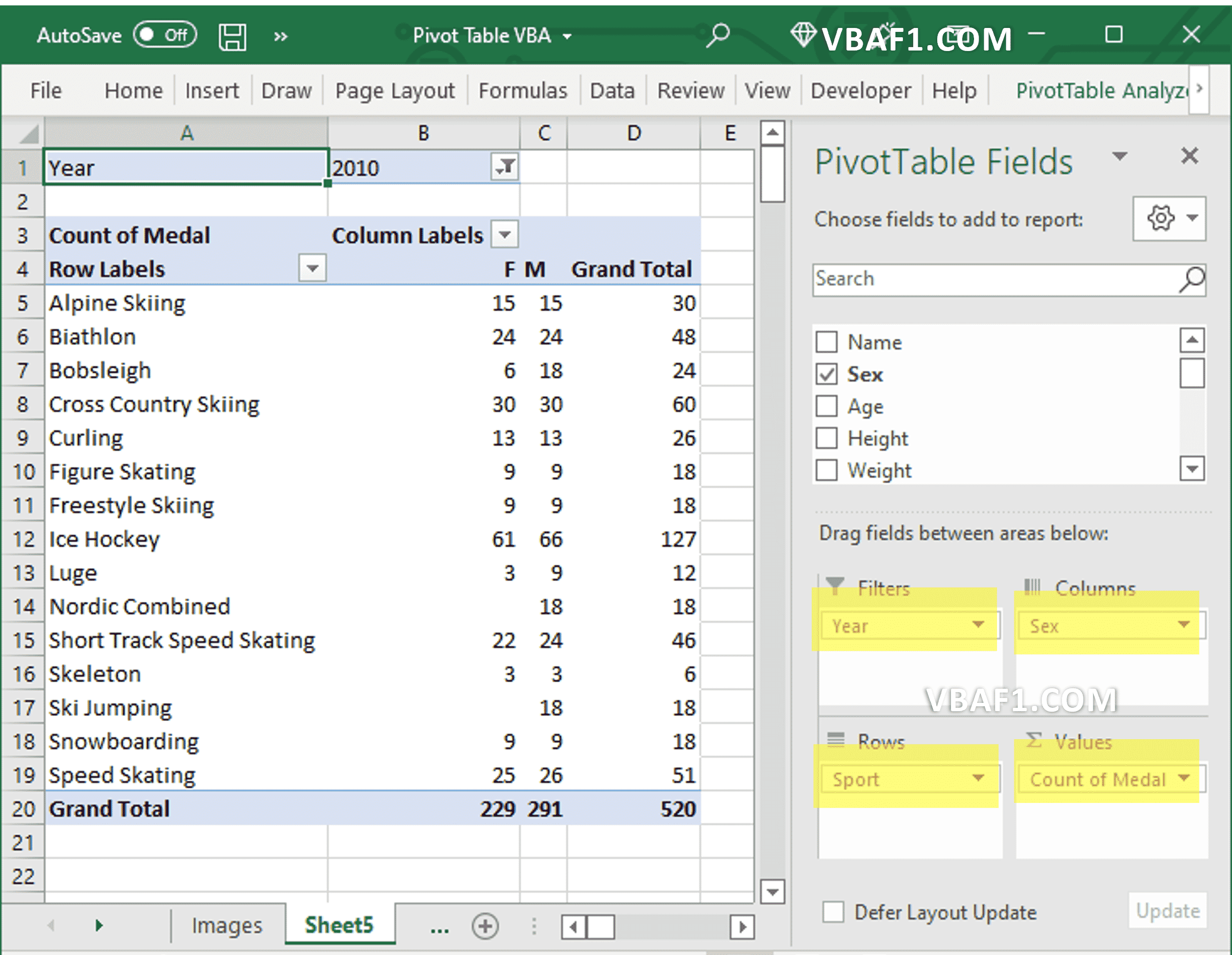1232x955 pixels.
Task: Open the Column Labels filter dropdown
Action: point(504,234)
